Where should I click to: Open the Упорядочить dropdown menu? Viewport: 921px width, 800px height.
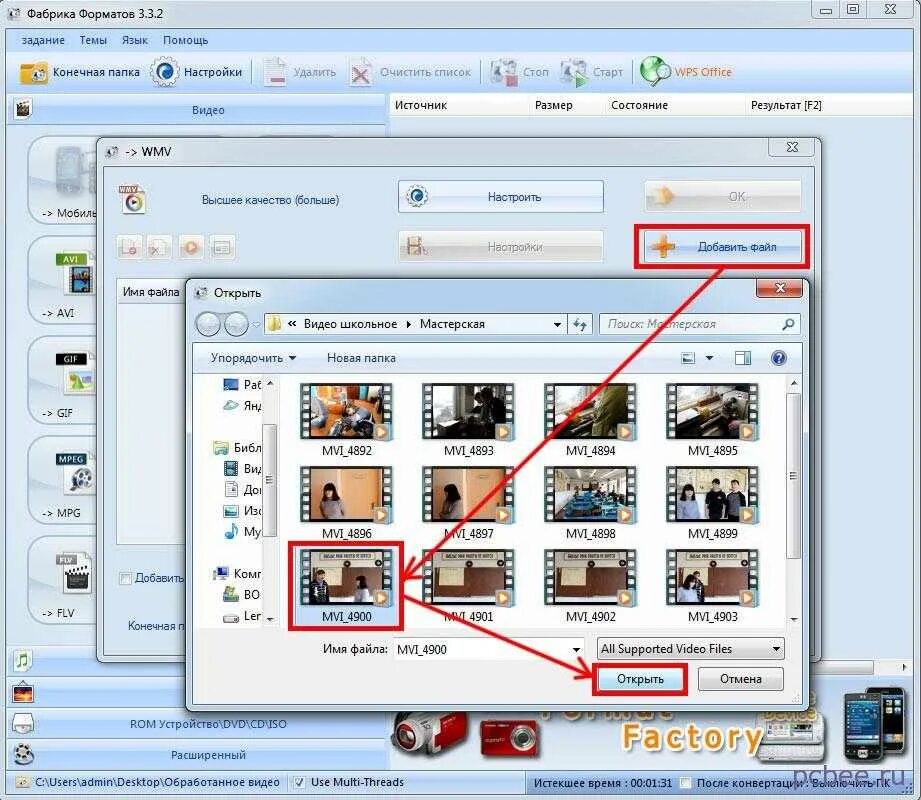click(253, 358)
